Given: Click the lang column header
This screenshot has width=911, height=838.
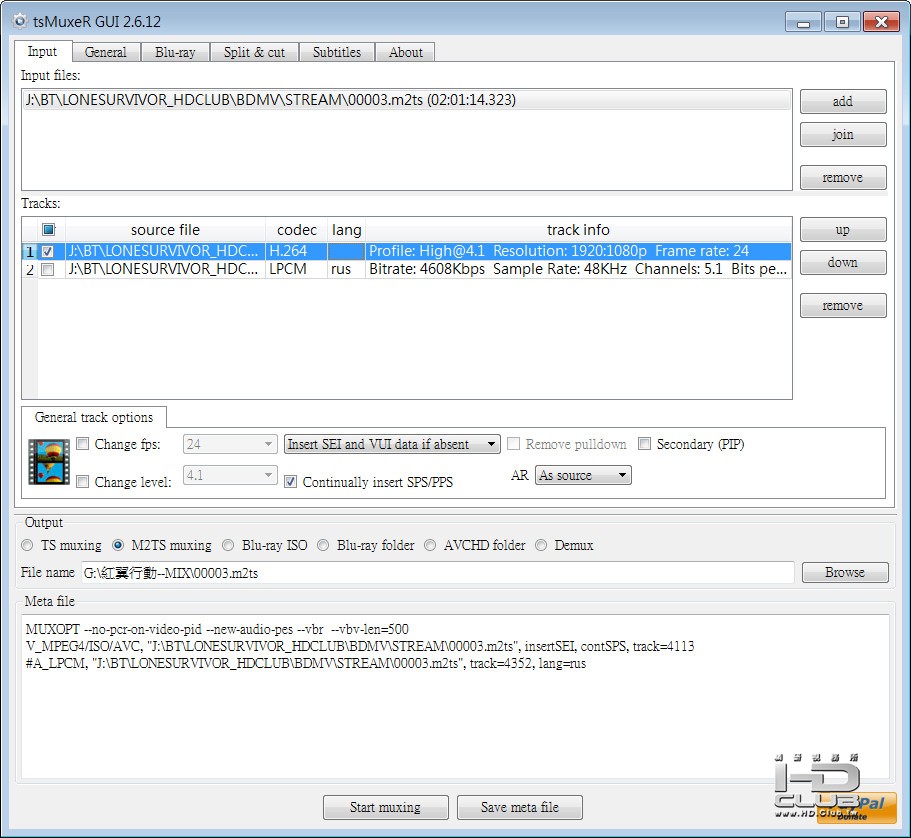Looking at the screenshot, I should point(347,230).
